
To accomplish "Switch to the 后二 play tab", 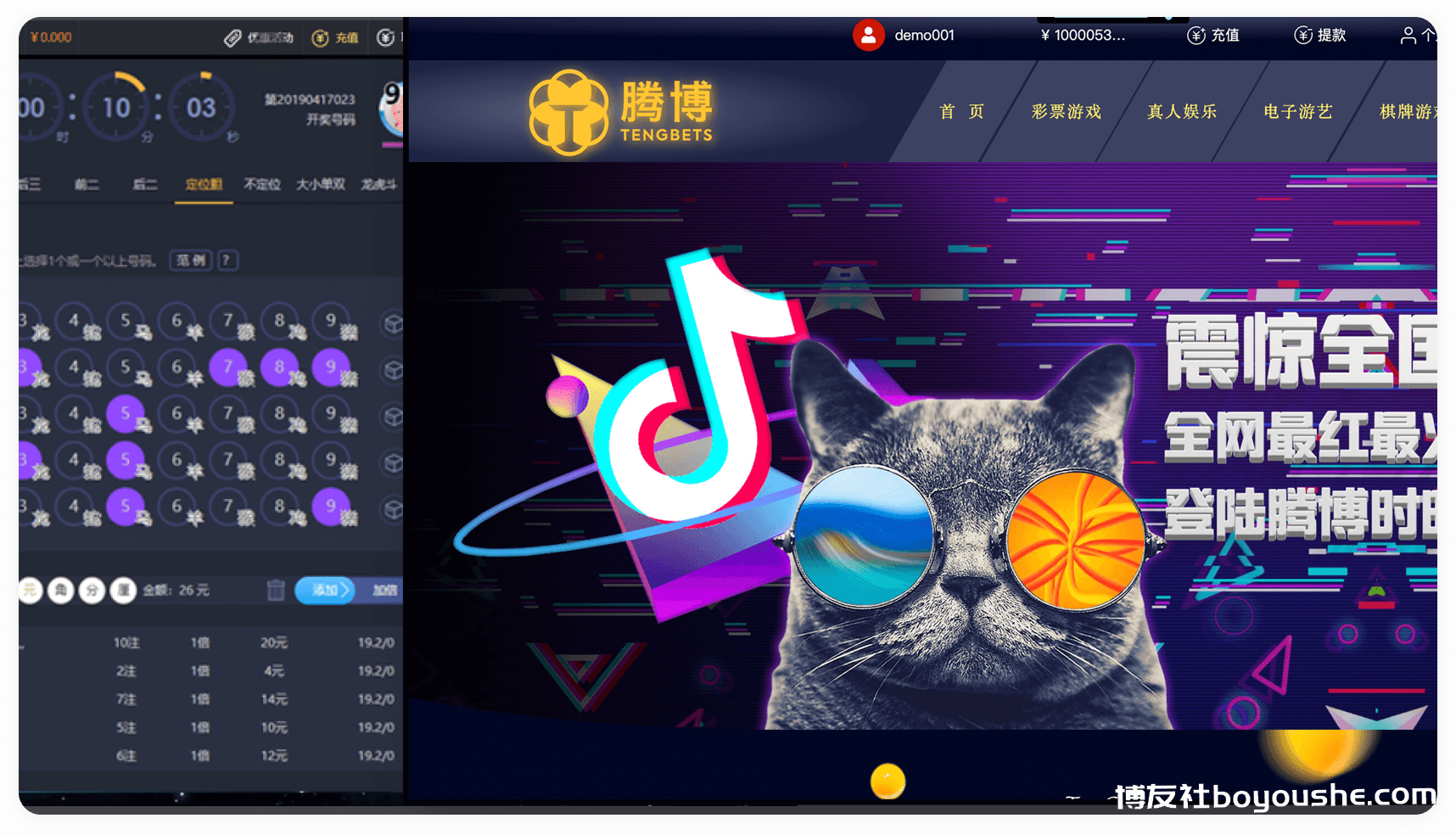I will 145,184.
